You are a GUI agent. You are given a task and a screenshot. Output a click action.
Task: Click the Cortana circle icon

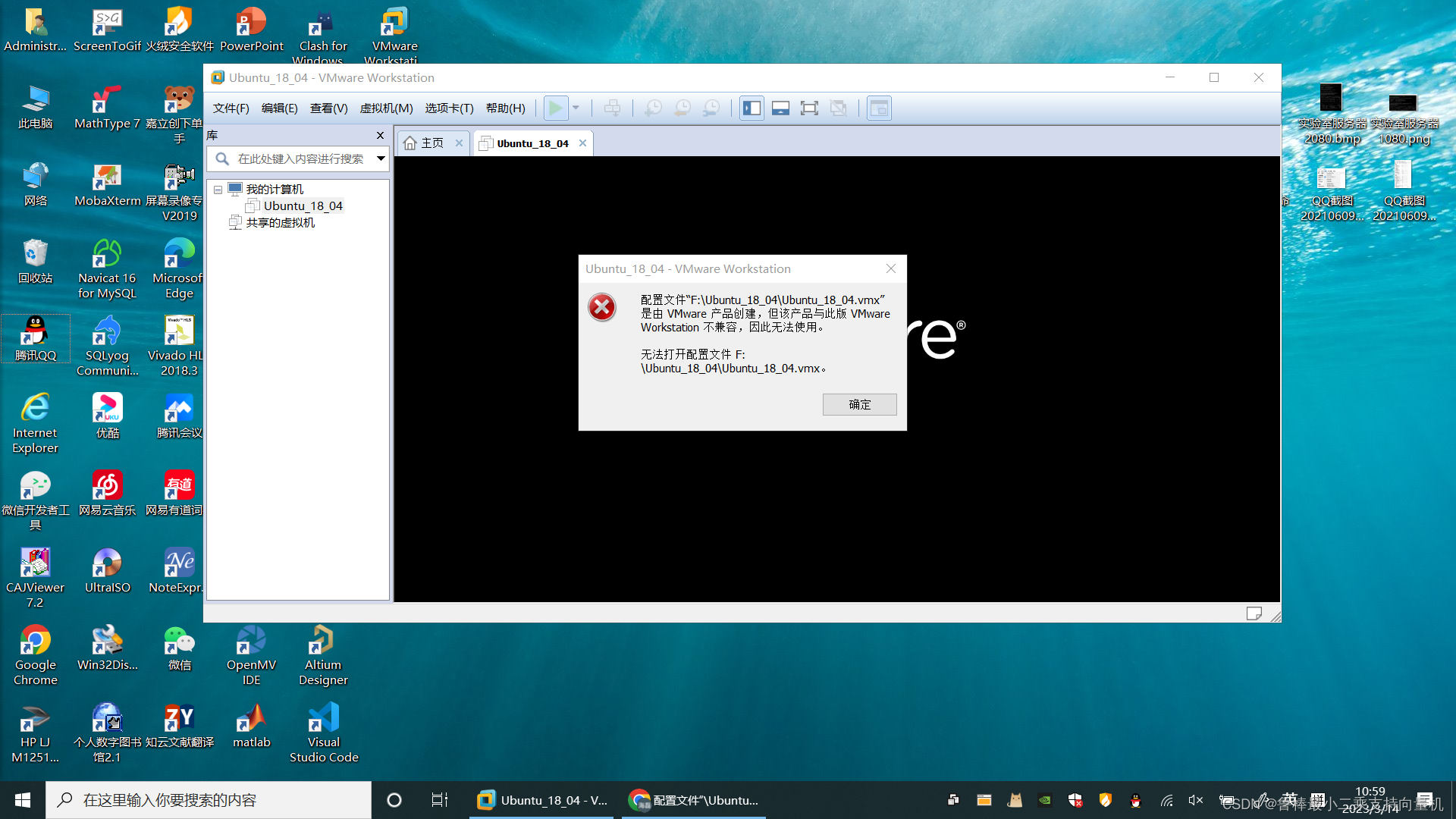(394, 800)
